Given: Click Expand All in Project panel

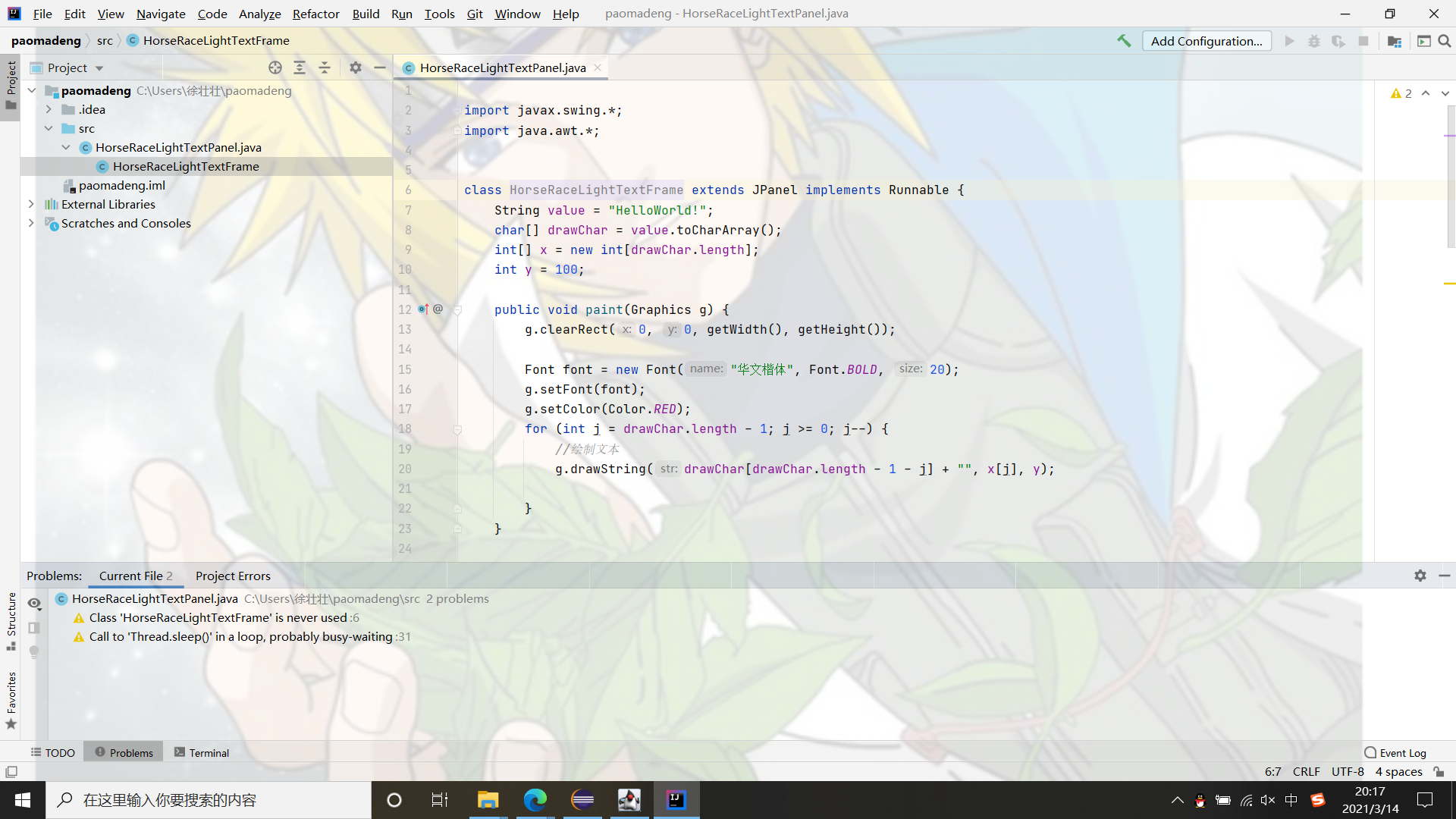Looking at the screenshot, I should (x=300, y=67).
